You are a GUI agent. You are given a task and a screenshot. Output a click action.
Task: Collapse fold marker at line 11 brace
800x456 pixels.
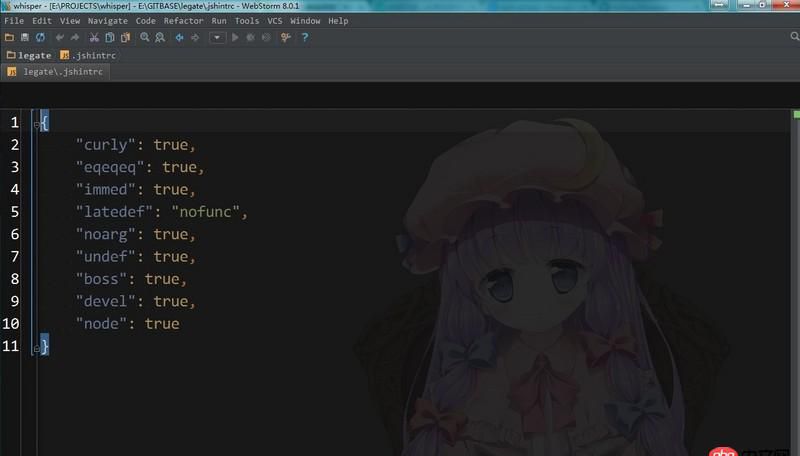[36, 349]
